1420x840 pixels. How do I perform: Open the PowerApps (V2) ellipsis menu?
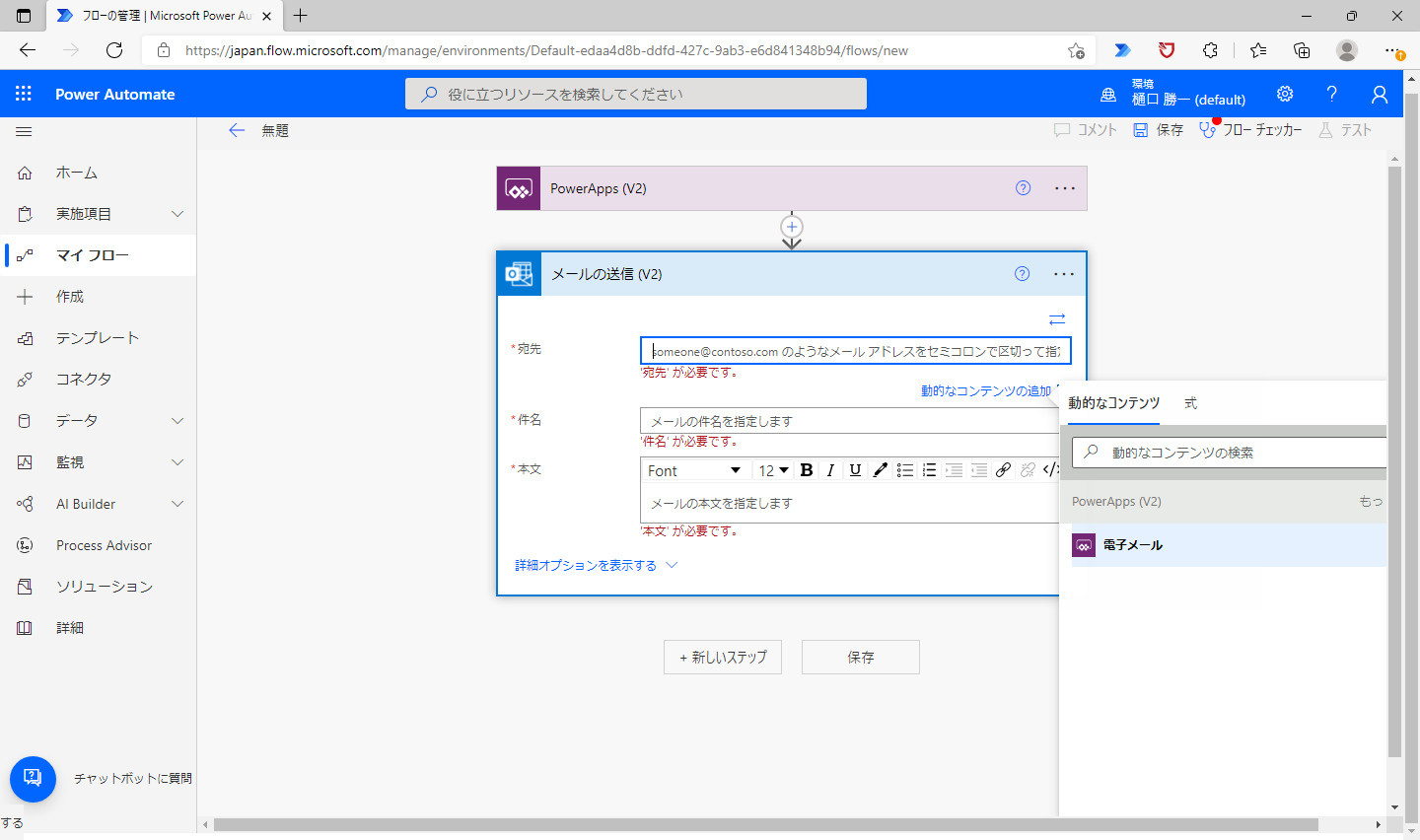(x=1065, y=188)
